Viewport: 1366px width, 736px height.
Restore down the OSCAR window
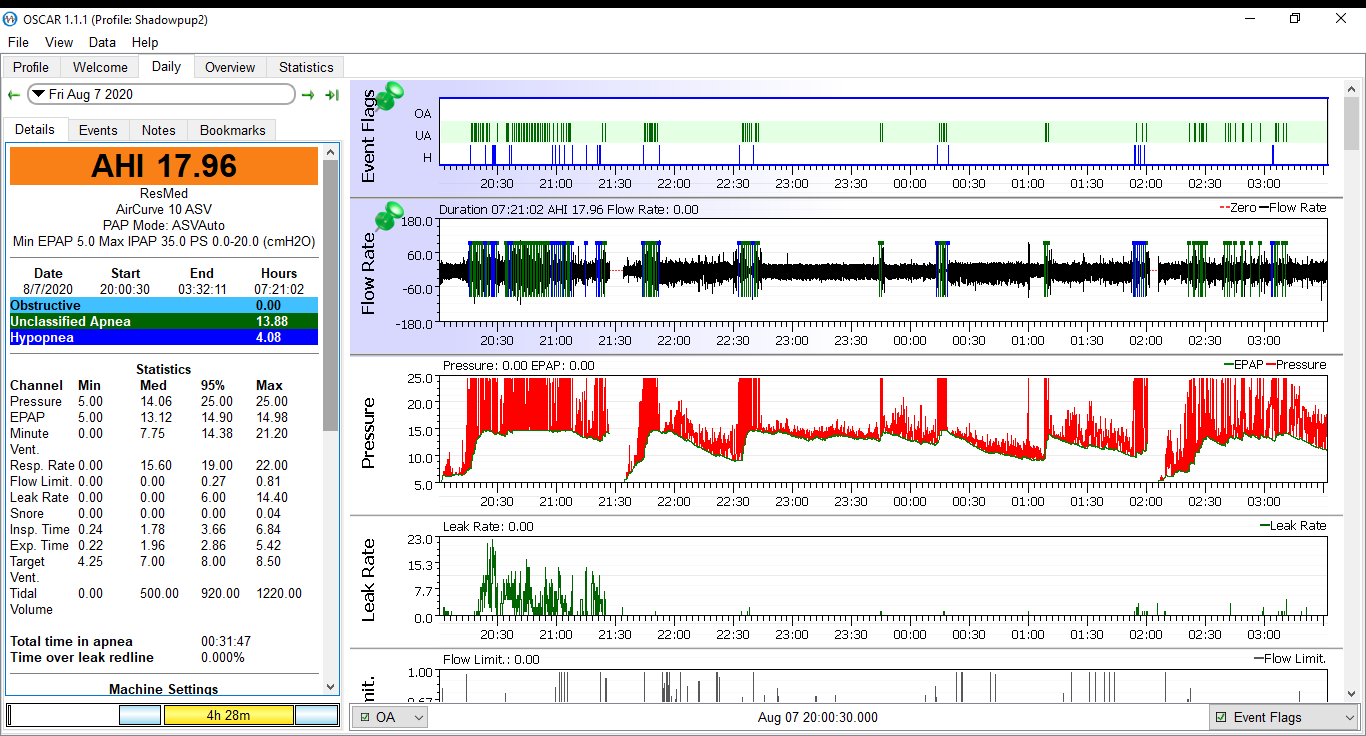(1295, 19)
